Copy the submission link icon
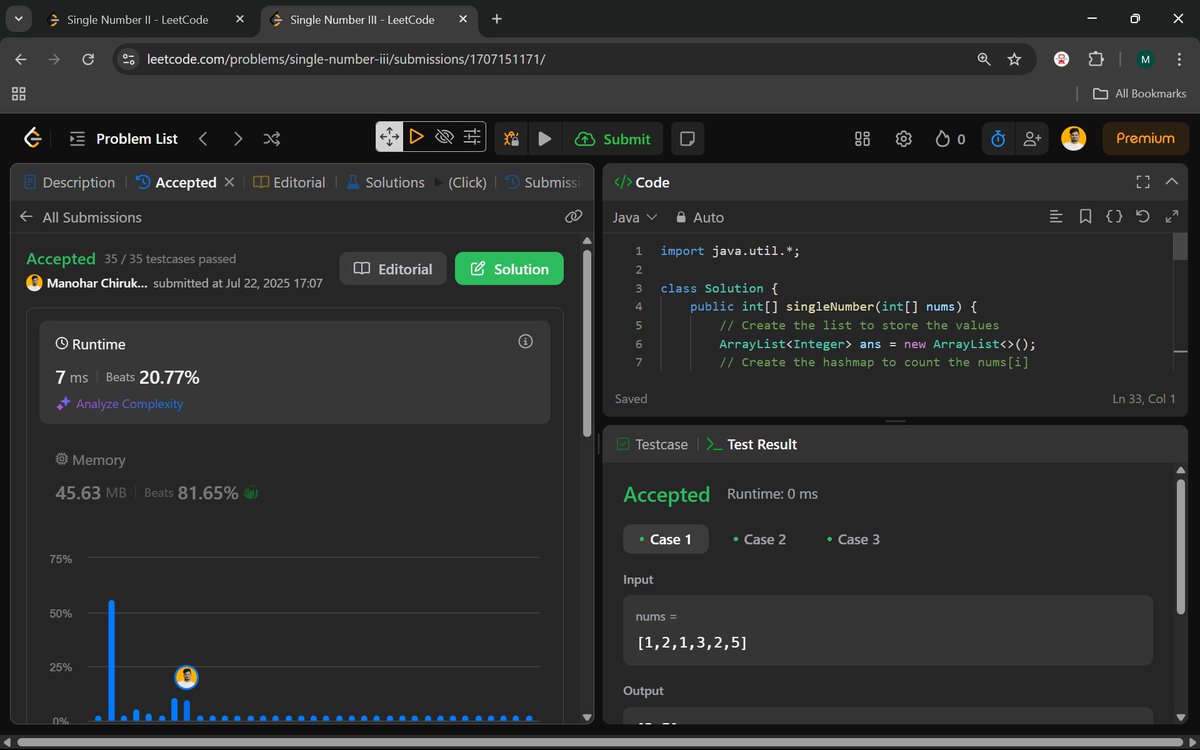 pyautogui.click(x=573, y=216)
